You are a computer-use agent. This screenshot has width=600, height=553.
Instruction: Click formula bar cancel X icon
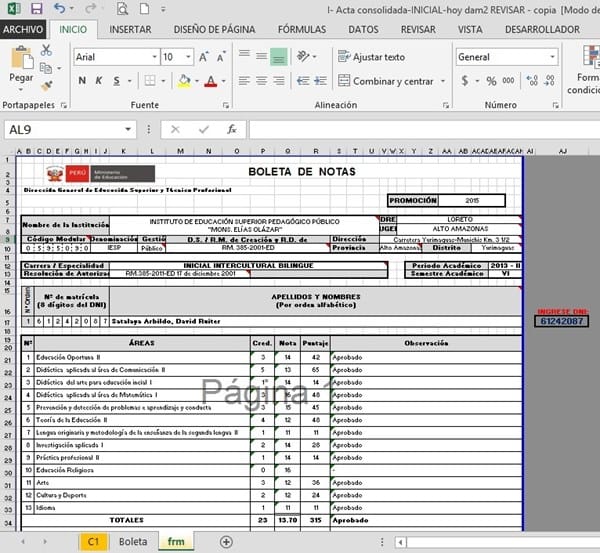pos(175,129)
